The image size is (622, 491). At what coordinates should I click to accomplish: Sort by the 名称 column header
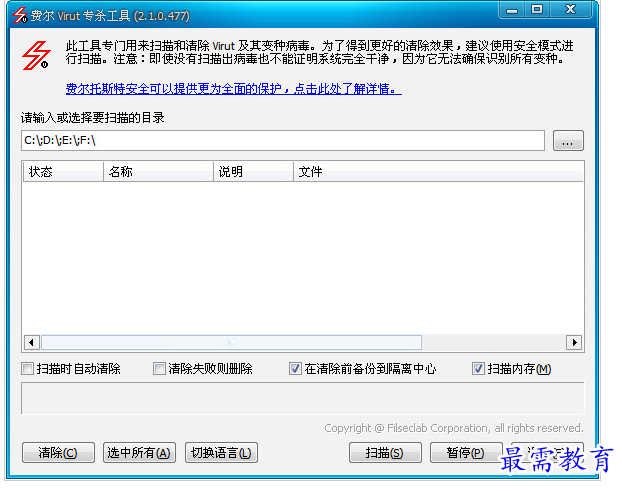pyautogui.click(x=158, y=172)
